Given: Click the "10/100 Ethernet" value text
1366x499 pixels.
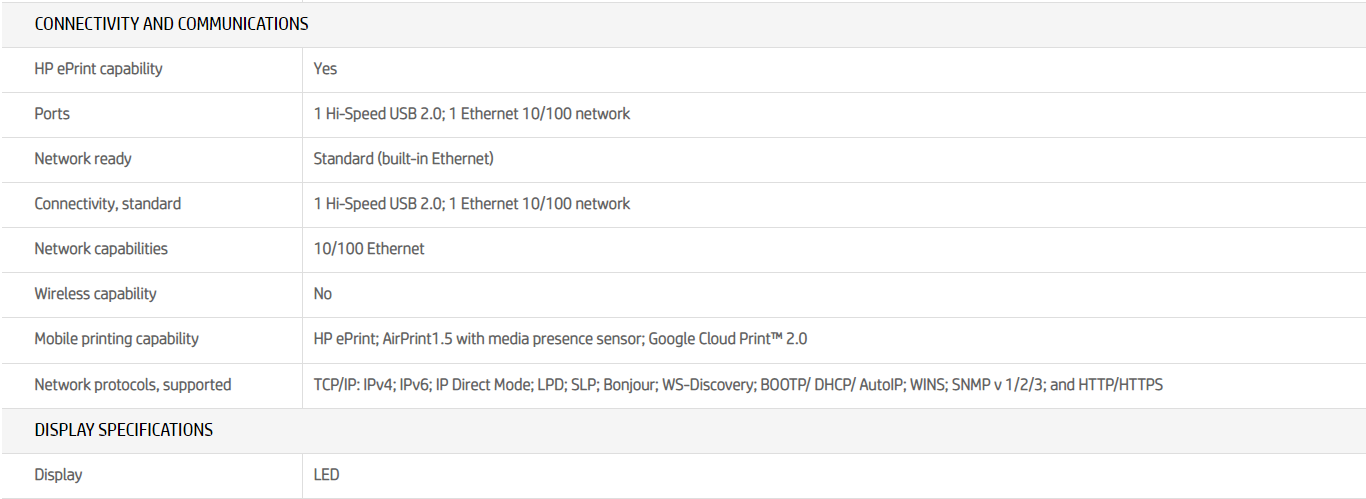Looking at the screenshot, I should [368, 249].
